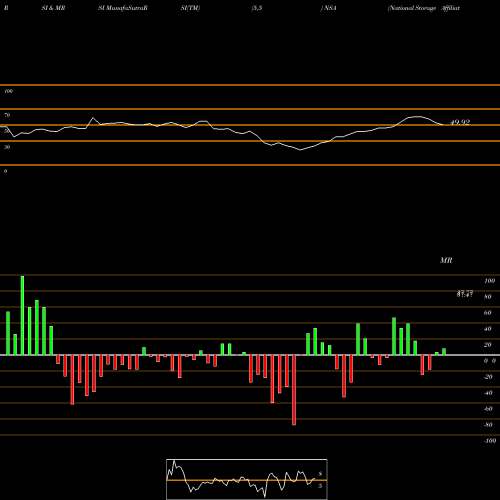Viewport: 500px width, 500px height.
Task: Click the 'SI MunafaSutraR' header label
Action: tap(123, 8)
